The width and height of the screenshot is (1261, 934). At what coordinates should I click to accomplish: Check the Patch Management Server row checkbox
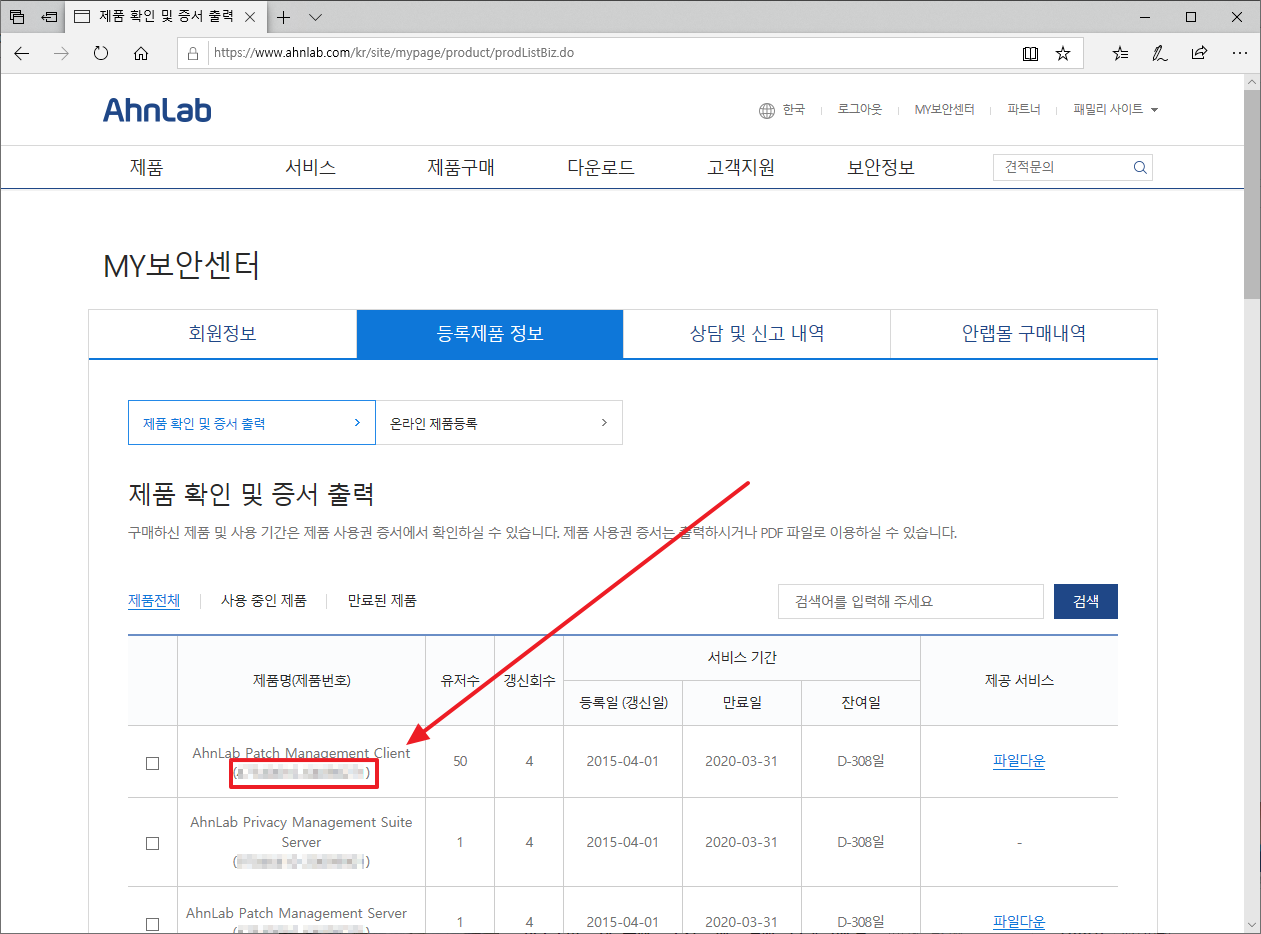(x=152, y=923)
